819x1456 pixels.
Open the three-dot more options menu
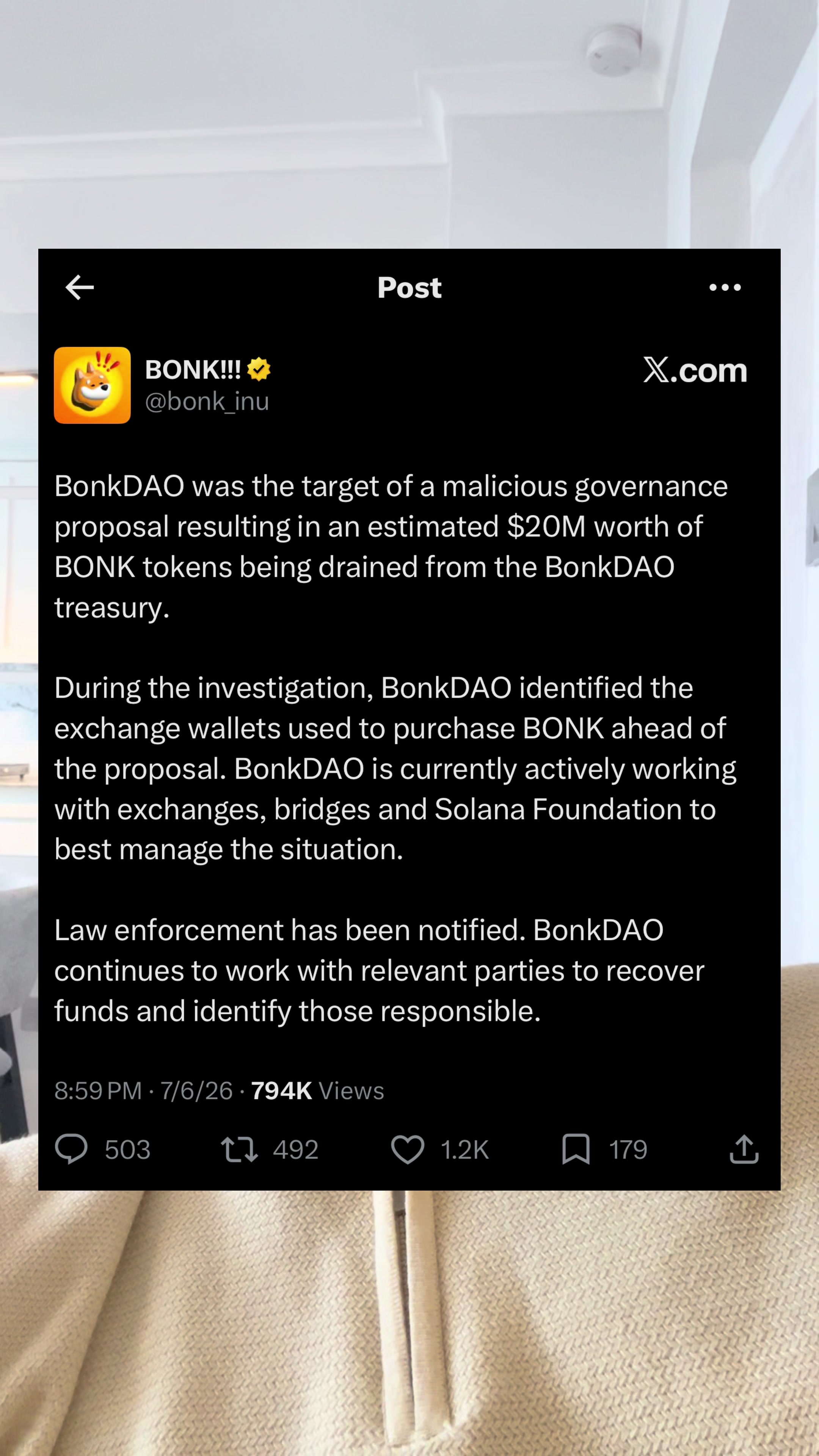[725, 287]
